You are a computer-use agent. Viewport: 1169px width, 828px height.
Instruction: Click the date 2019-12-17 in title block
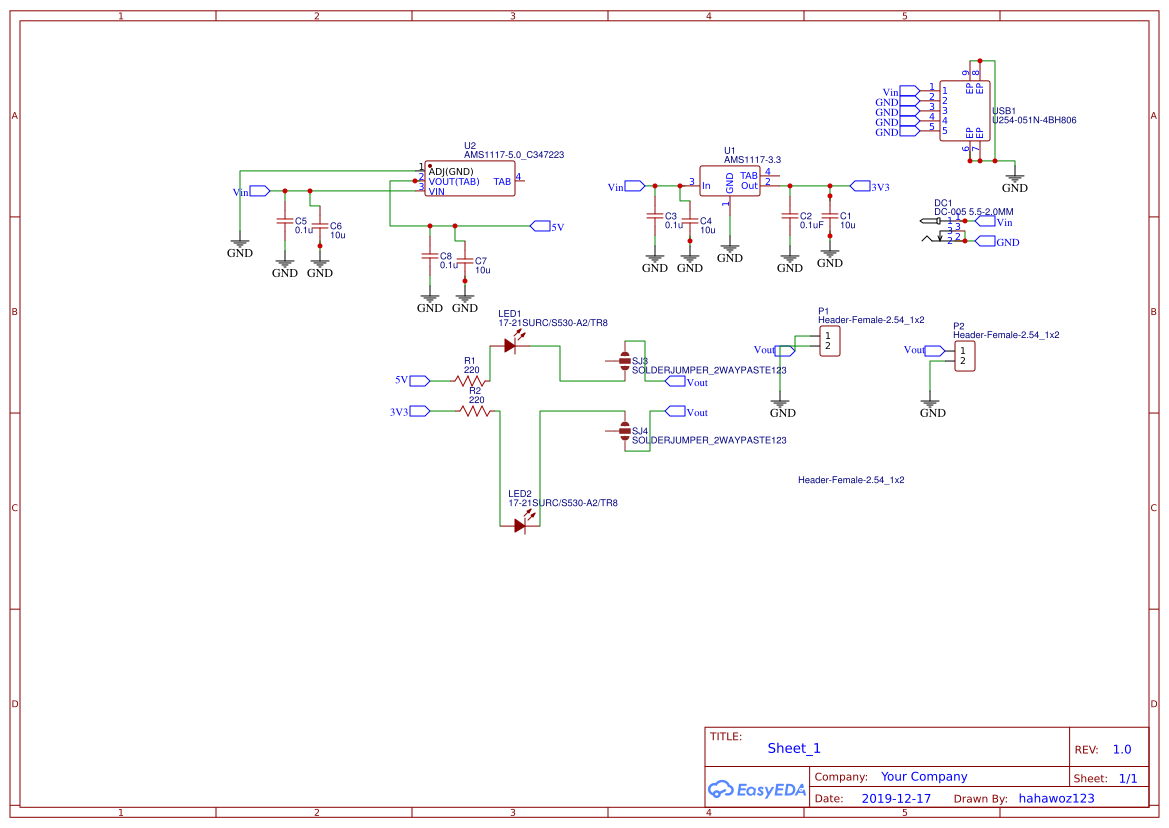click(897, 797)
